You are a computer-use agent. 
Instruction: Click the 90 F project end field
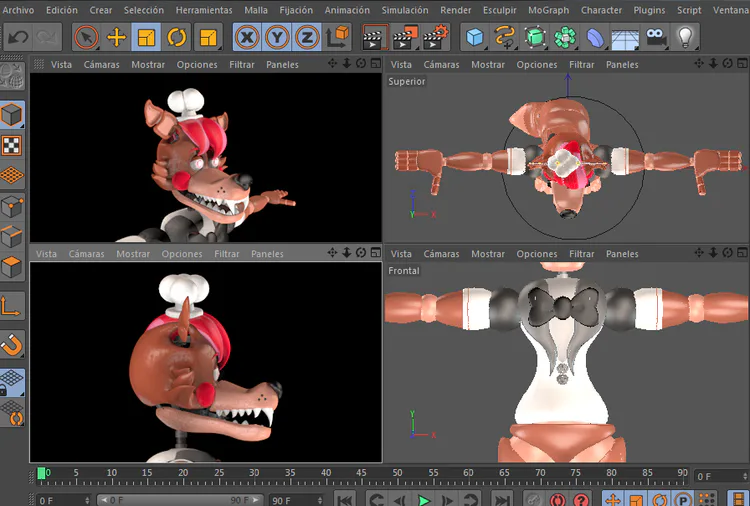(295, 500)
